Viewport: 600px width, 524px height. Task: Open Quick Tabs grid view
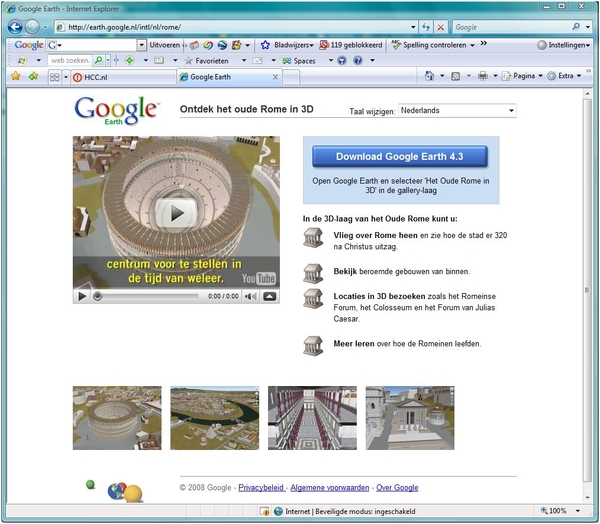pyautogui.click(x=55, y=77)
